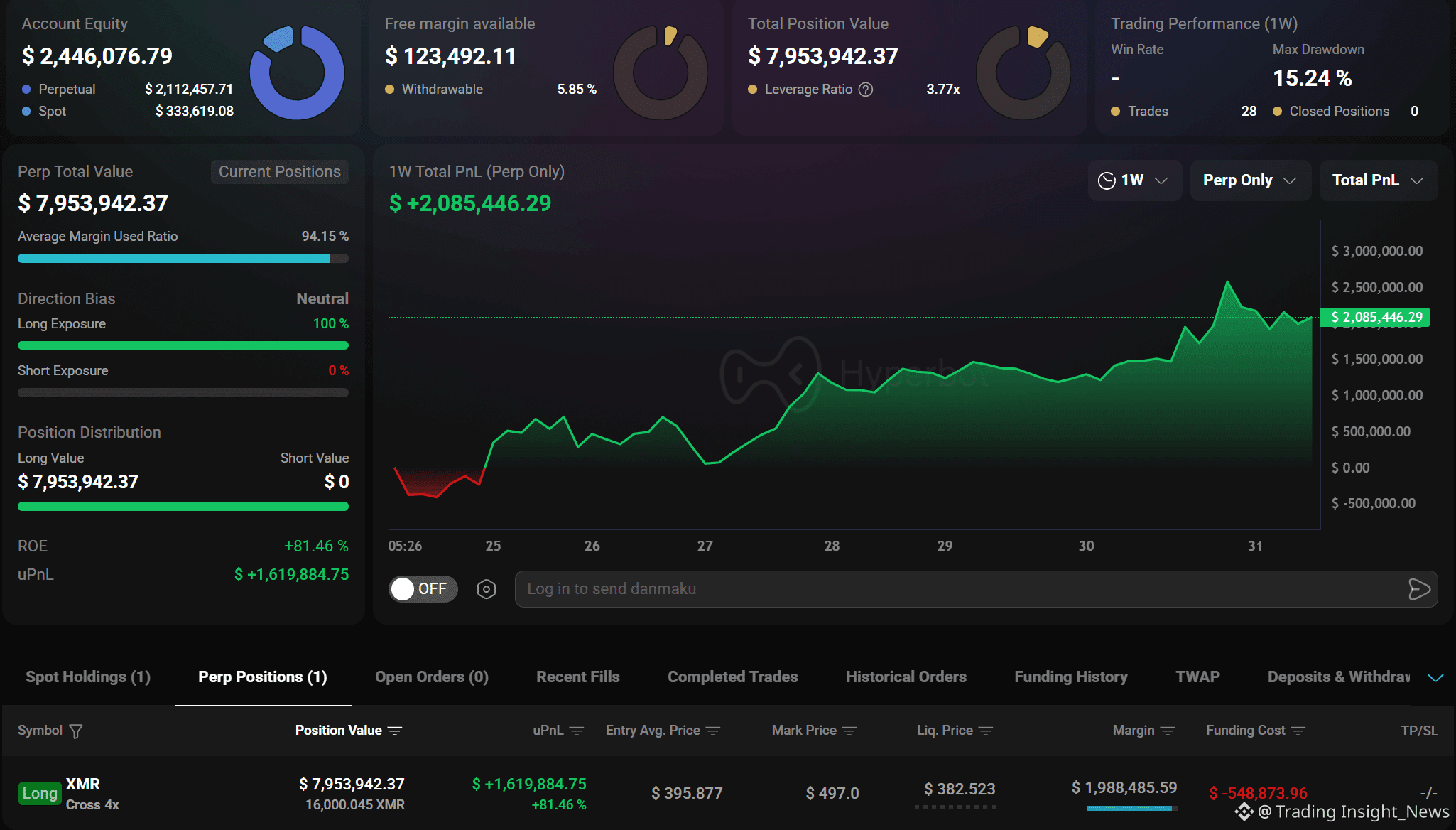Screen dimensions: 1456x830
Task: Click the clock icon in 1W selector
Action: [1107, 180]
